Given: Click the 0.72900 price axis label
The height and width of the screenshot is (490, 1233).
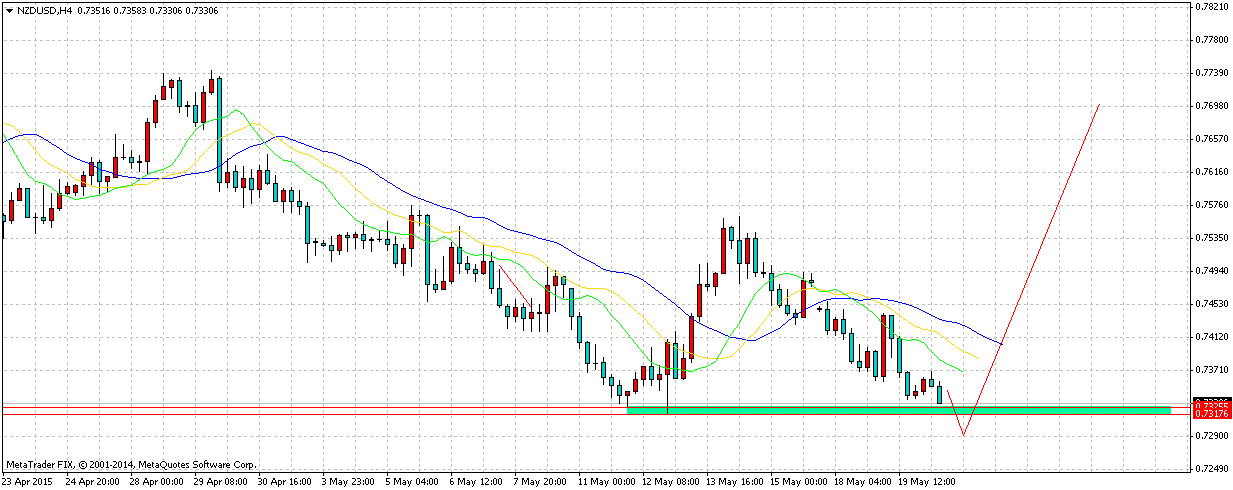Looking at the screenshot, I should pyautogui.click(x=1211, y=435).
